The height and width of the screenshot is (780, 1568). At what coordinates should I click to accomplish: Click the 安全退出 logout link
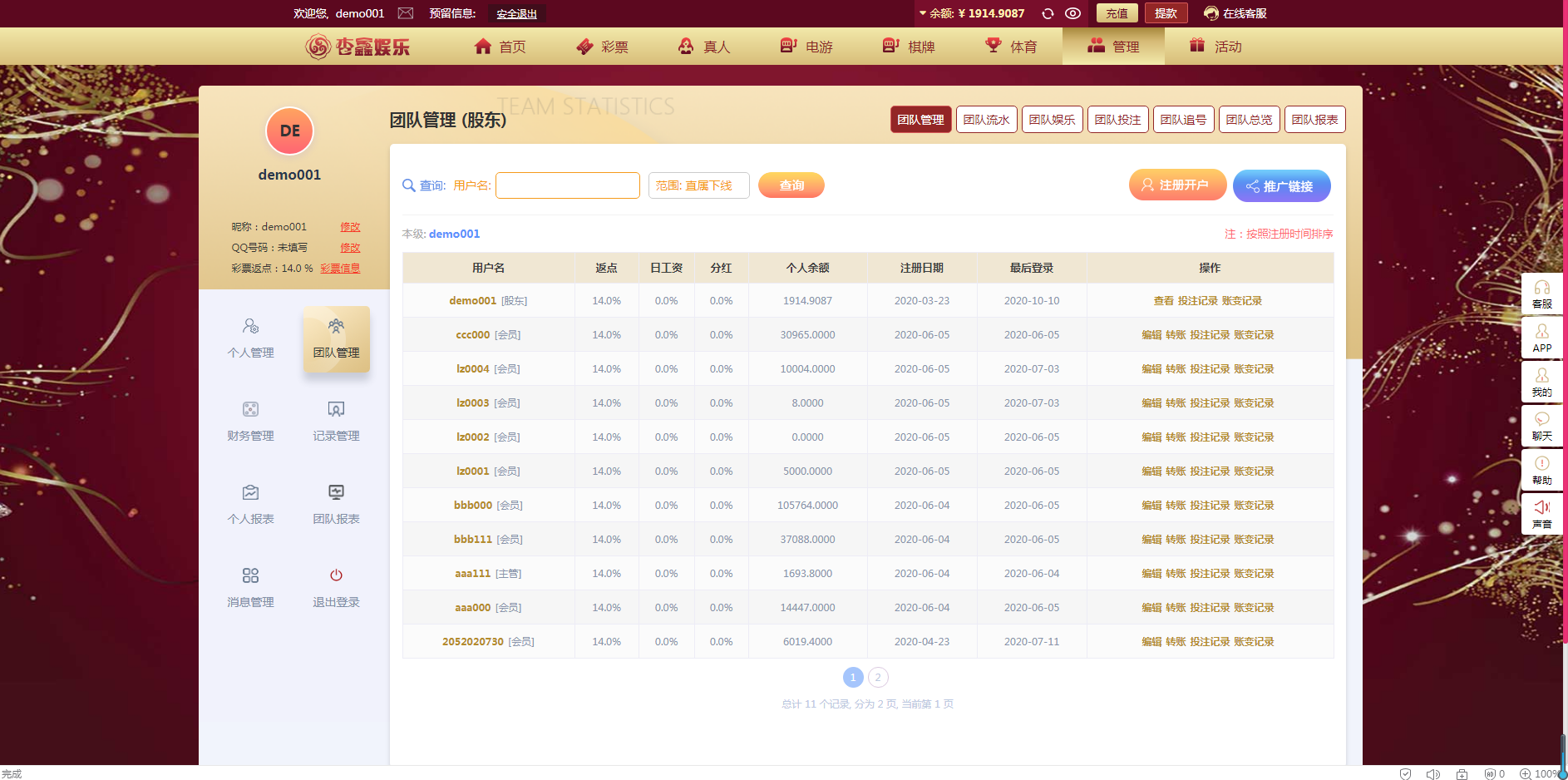pos(517,14)
